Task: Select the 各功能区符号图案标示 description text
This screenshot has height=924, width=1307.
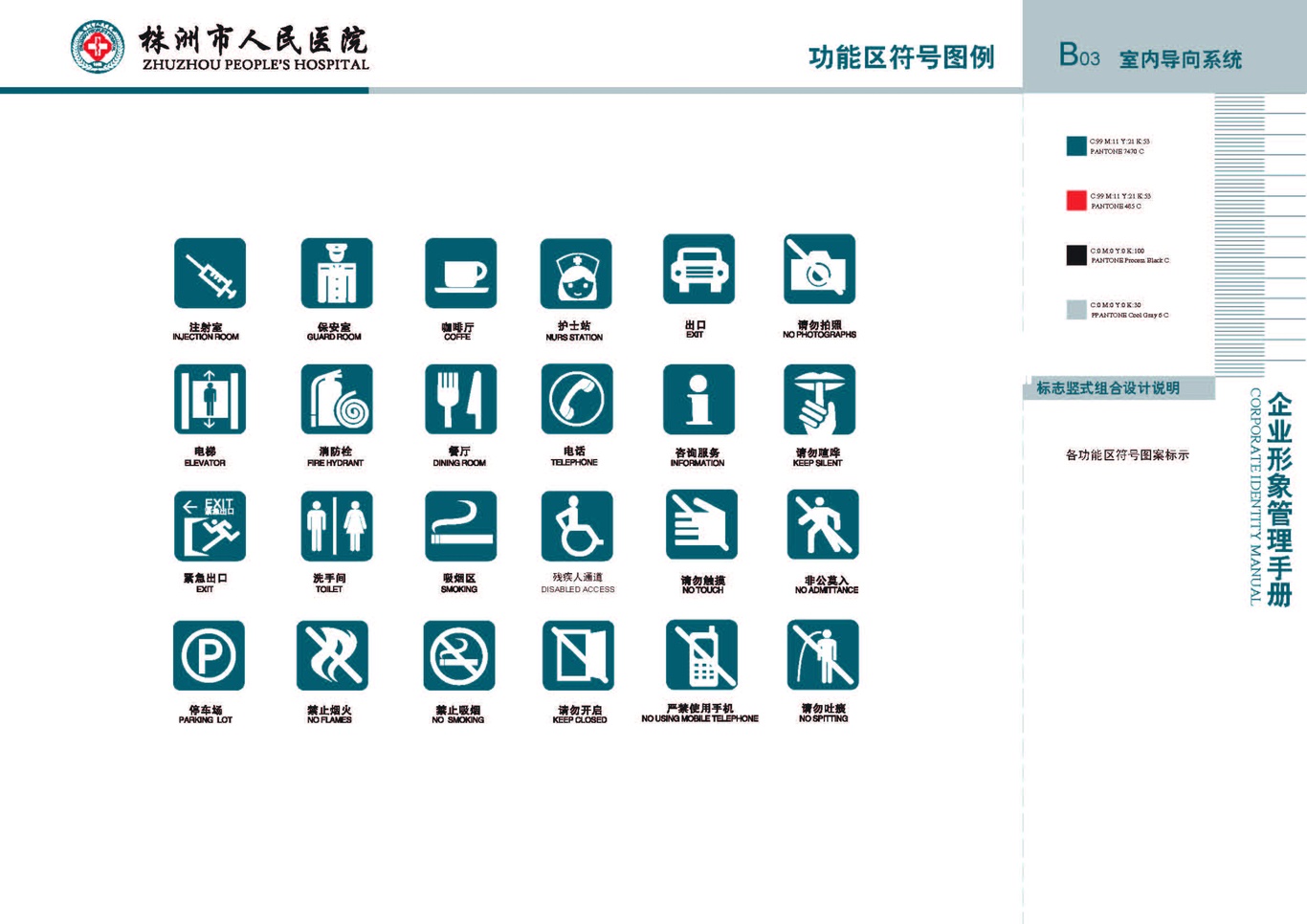Action: tap(1127, 455)
